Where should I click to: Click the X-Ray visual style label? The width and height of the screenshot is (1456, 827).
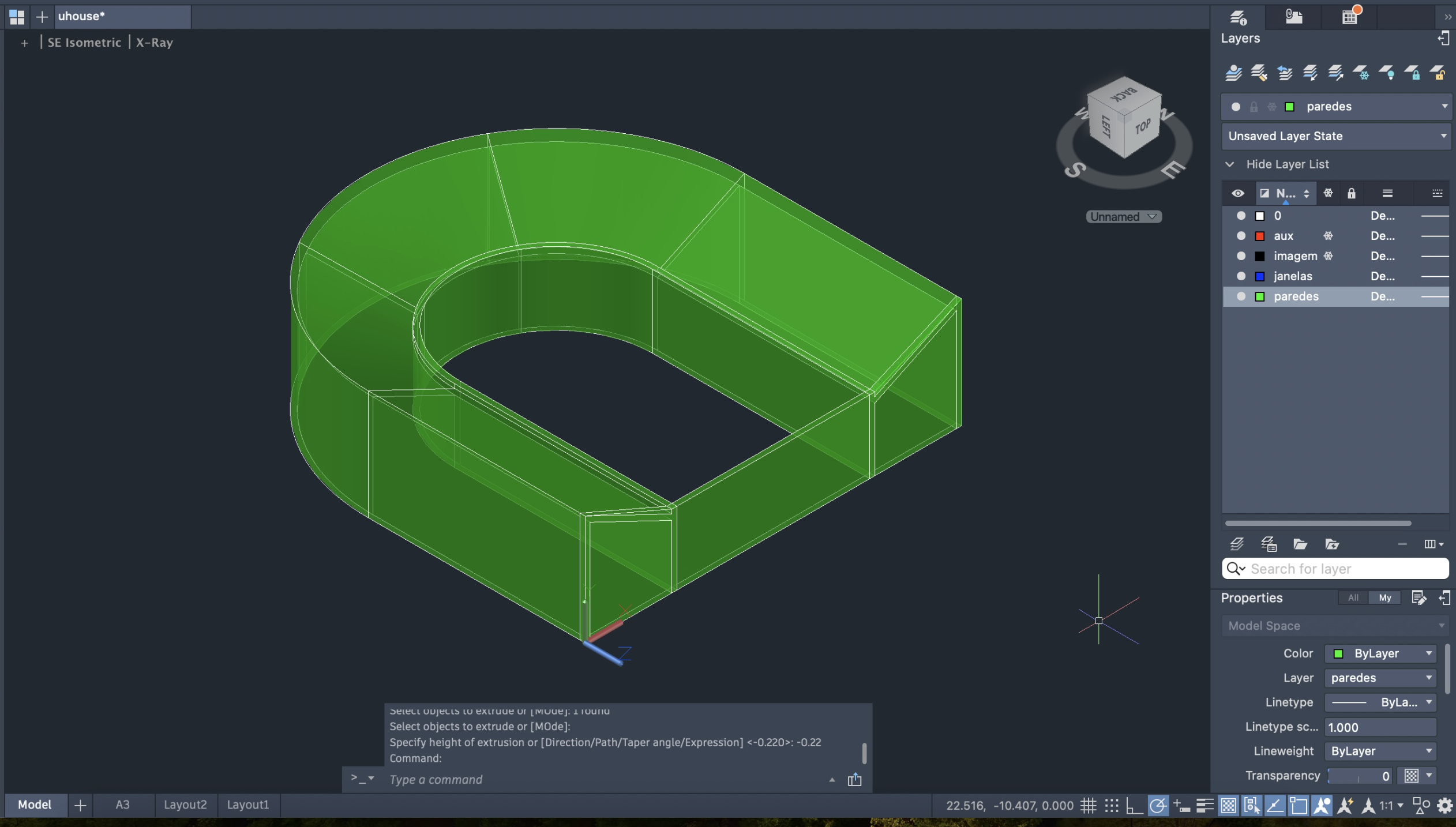[154, 43]
